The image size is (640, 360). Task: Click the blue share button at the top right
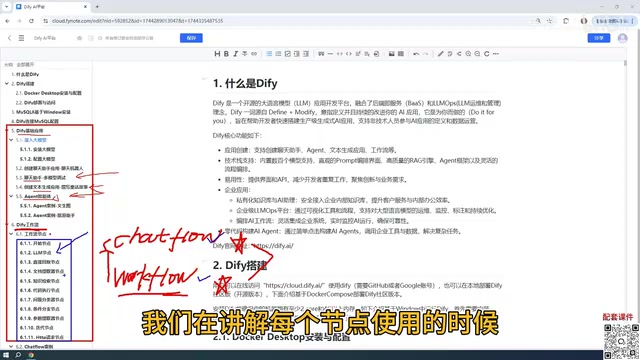point(599,38)
